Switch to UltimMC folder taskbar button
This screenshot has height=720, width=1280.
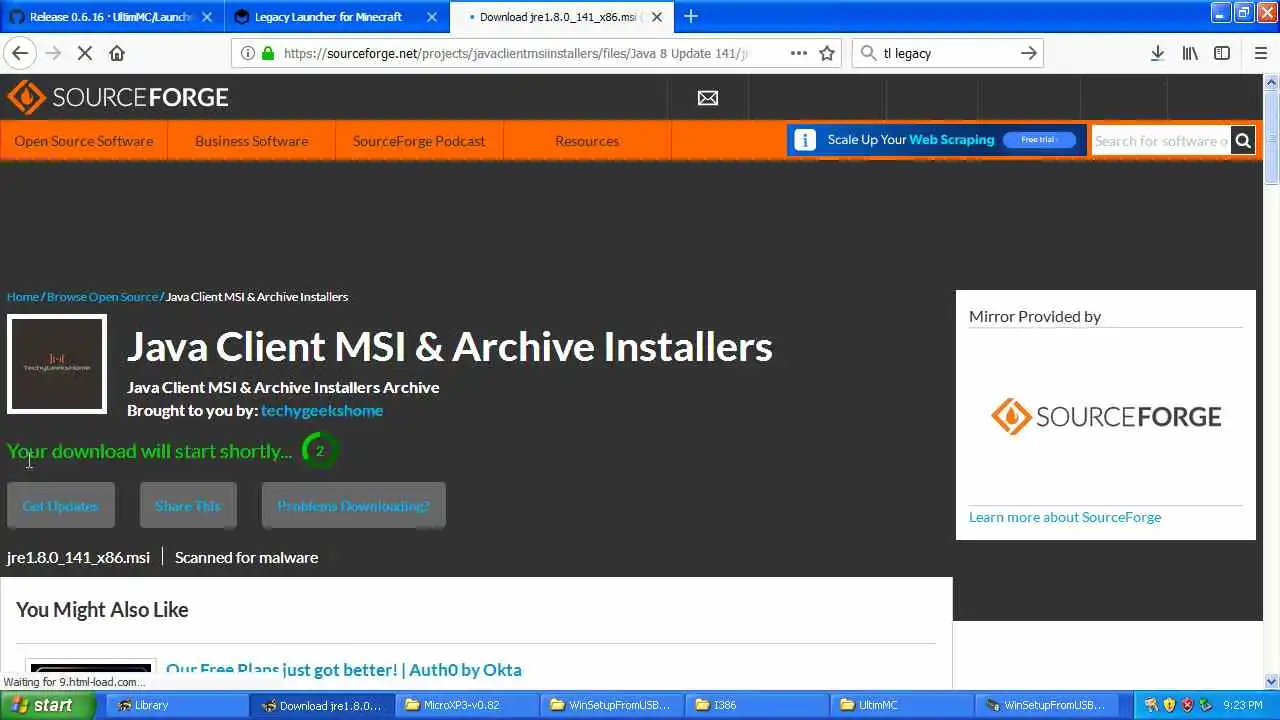[x=904, y=705]
